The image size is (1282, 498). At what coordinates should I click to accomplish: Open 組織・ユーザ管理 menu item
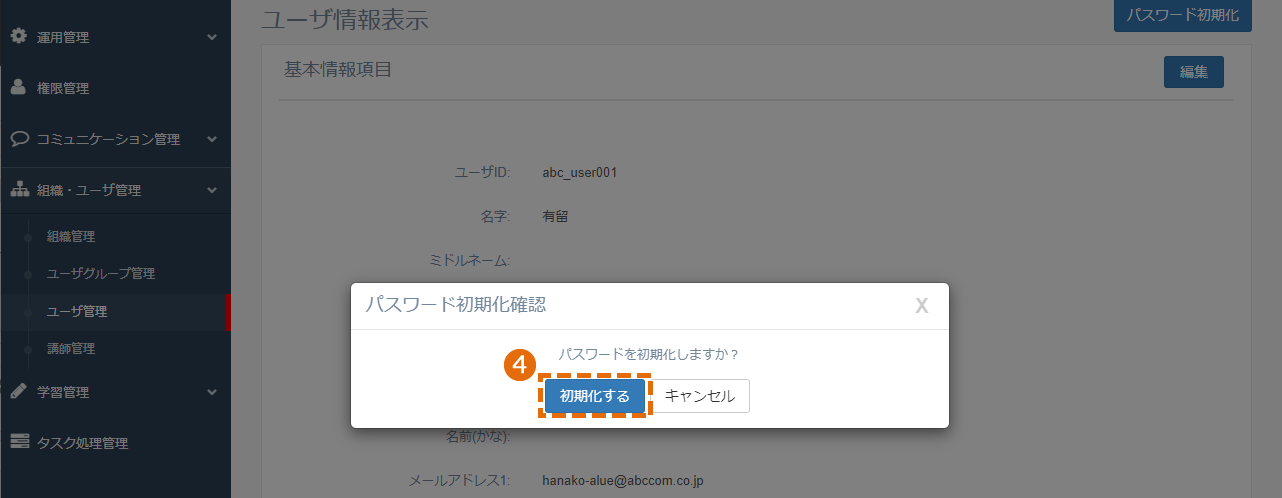pos(115,190)
